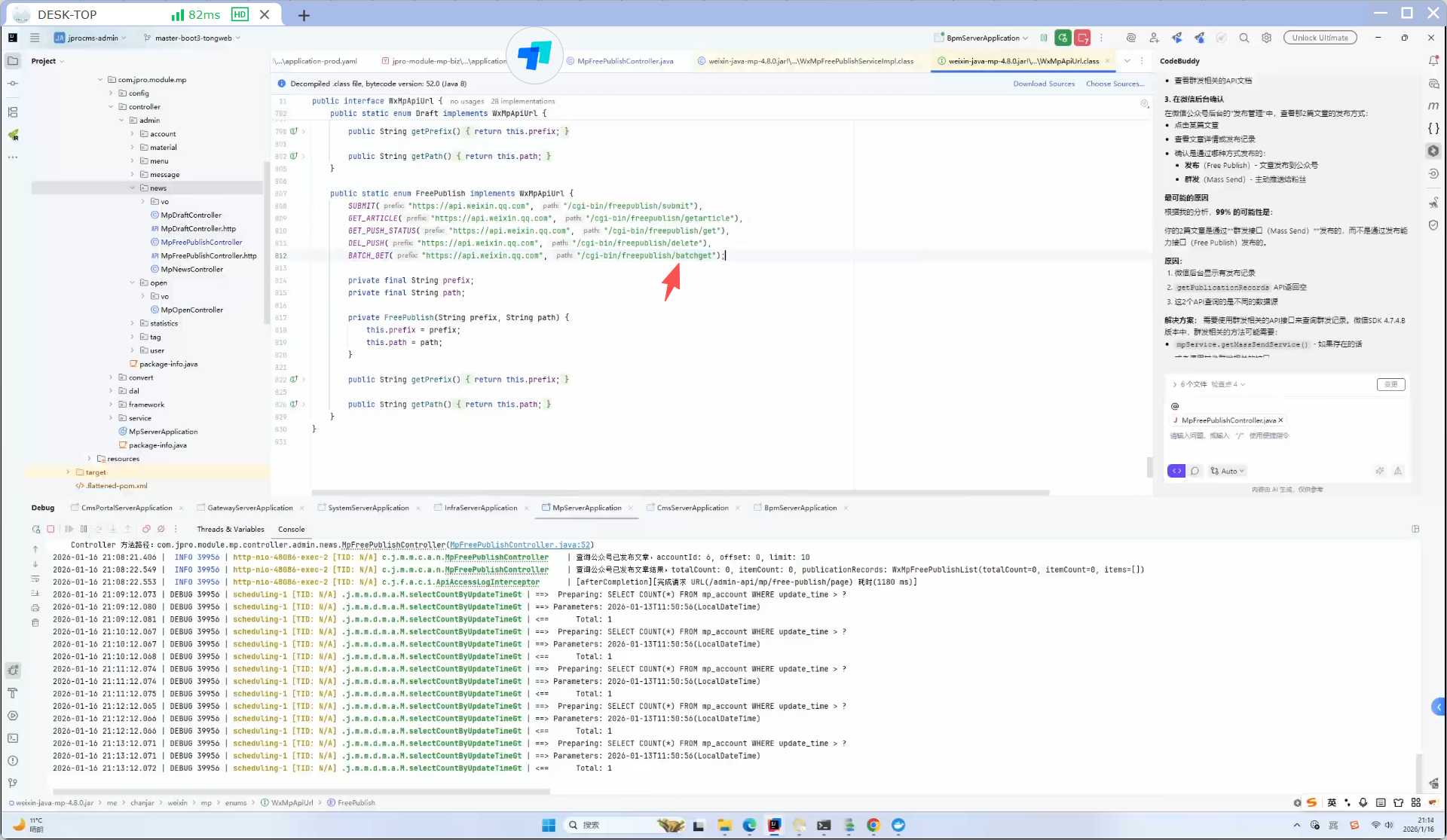Stop the running application with red stop icon
This screenshot has width=1447, height=840.
pyautogui.click(x=1083, y=38)
